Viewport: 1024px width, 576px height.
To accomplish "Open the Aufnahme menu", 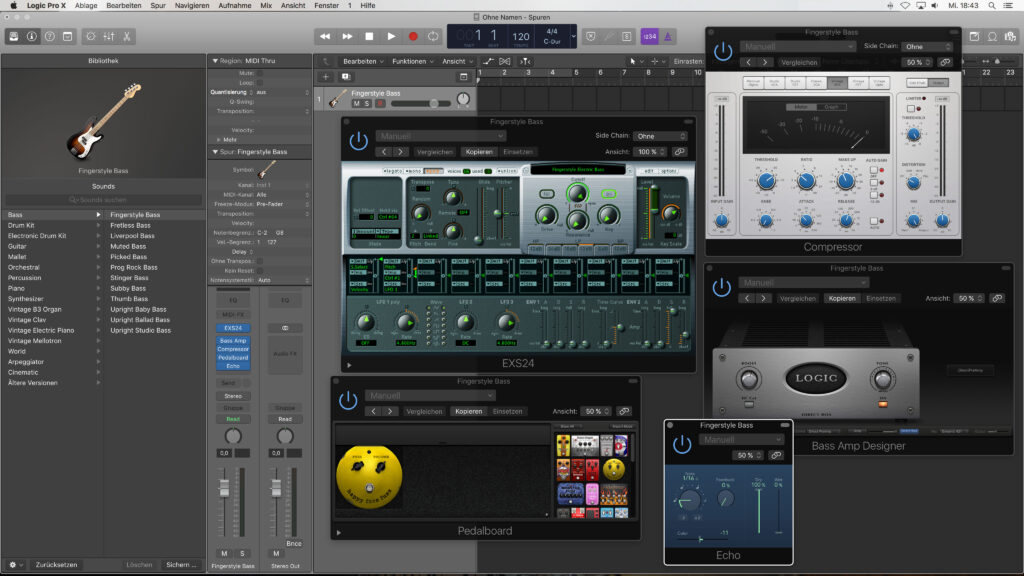I will pyautogui.click(x=234, y=5).
